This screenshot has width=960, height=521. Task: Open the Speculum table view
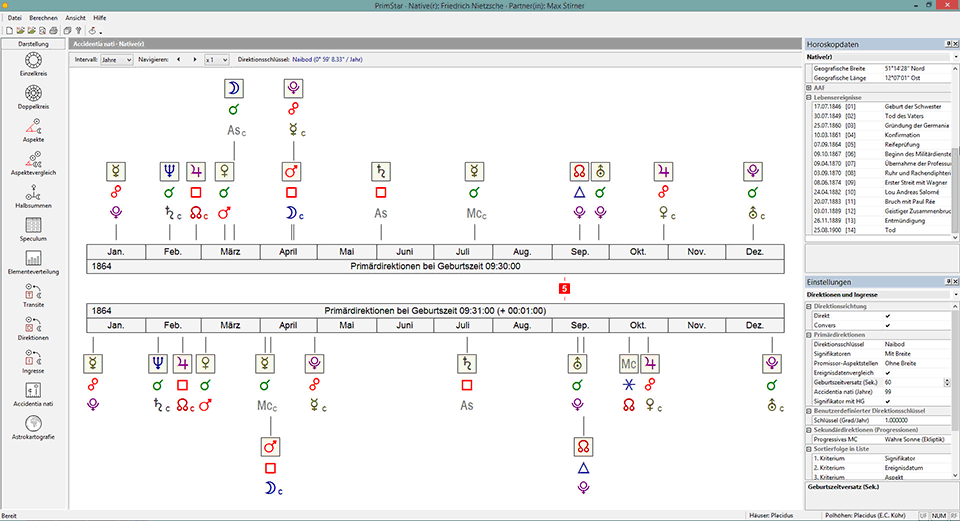coord(33,229)
